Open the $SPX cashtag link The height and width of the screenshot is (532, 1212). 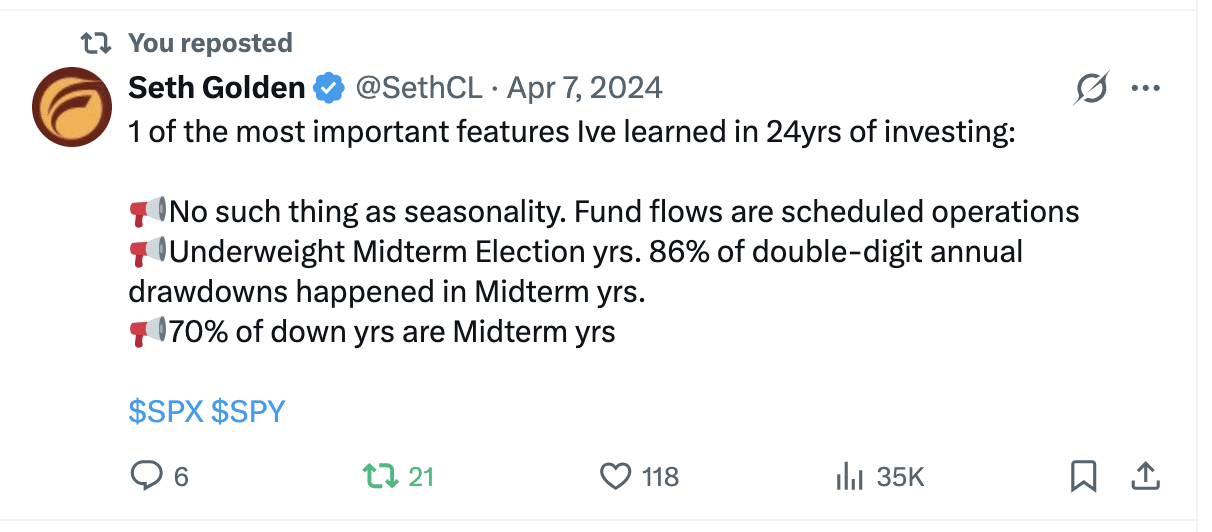click(166, 411)
